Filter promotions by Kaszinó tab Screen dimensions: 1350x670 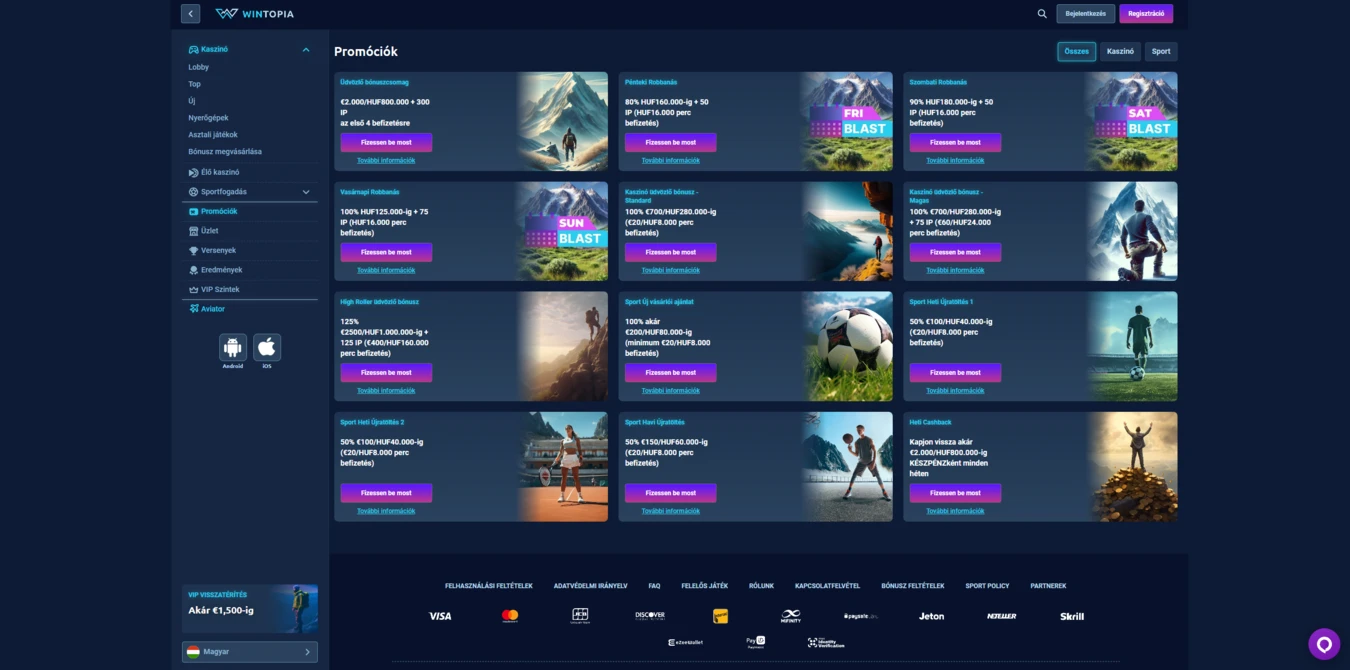pos(1120,51)
